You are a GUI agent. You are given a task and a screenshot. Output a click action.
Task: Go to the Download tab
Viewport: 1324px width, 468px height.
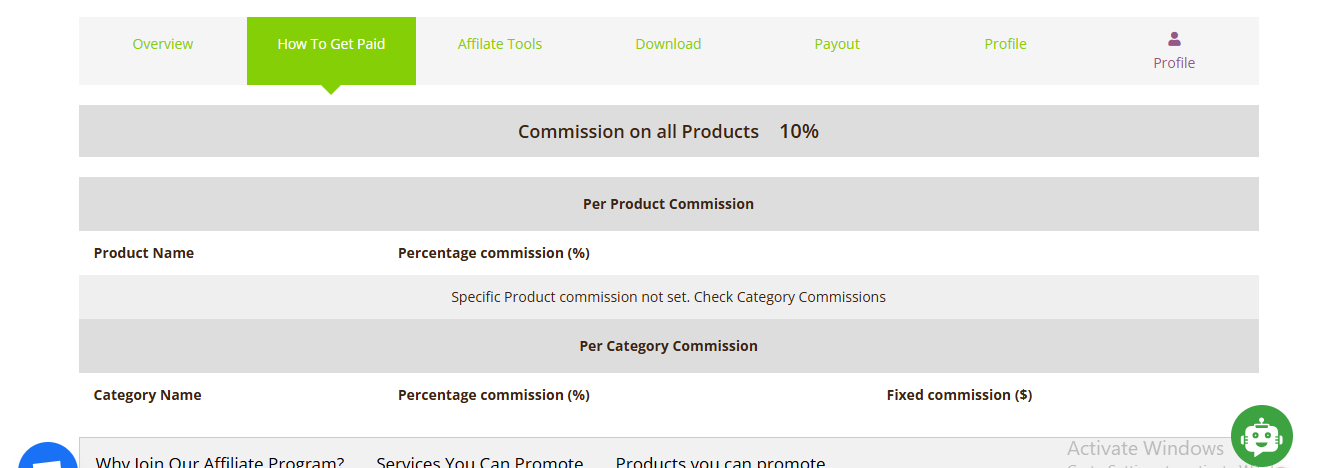click(668, 44)
